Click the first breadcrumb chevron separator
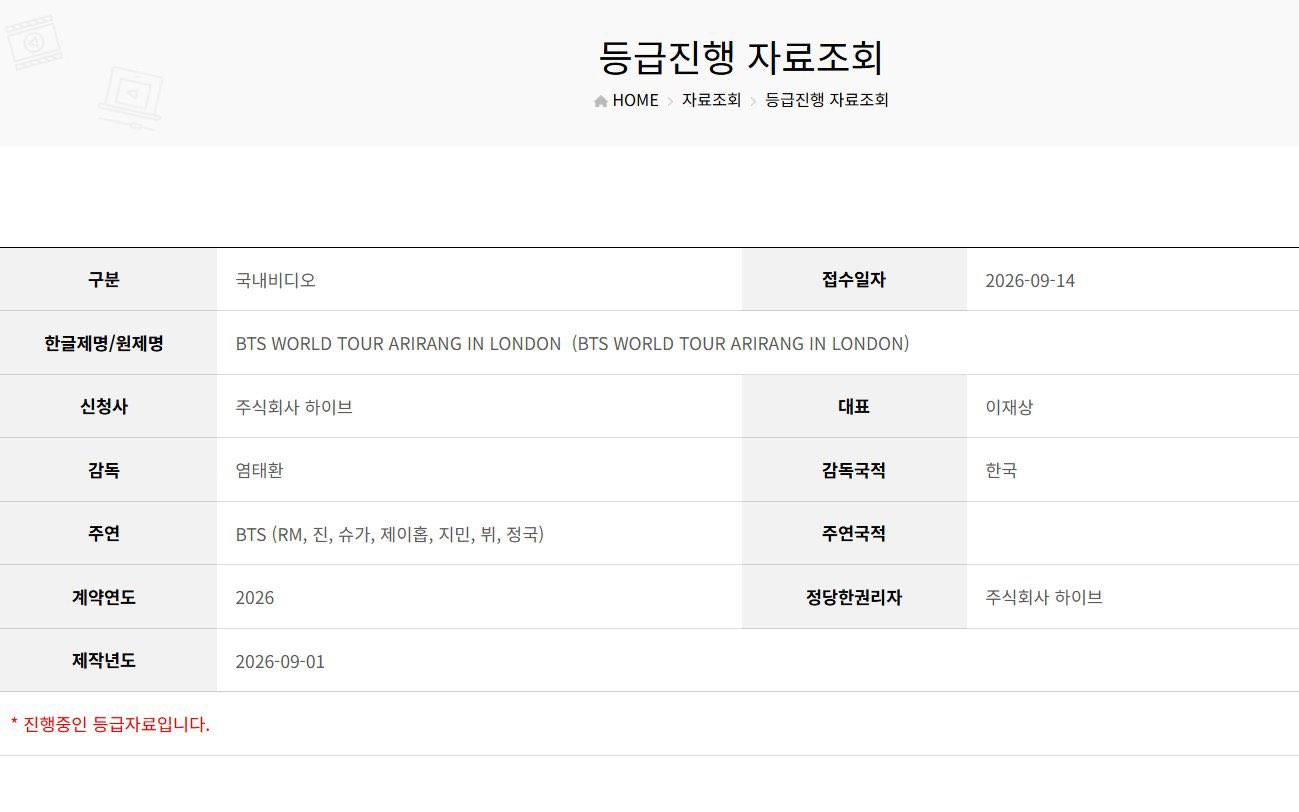This screenshot has height=812, width=1299. coord(670,101)
